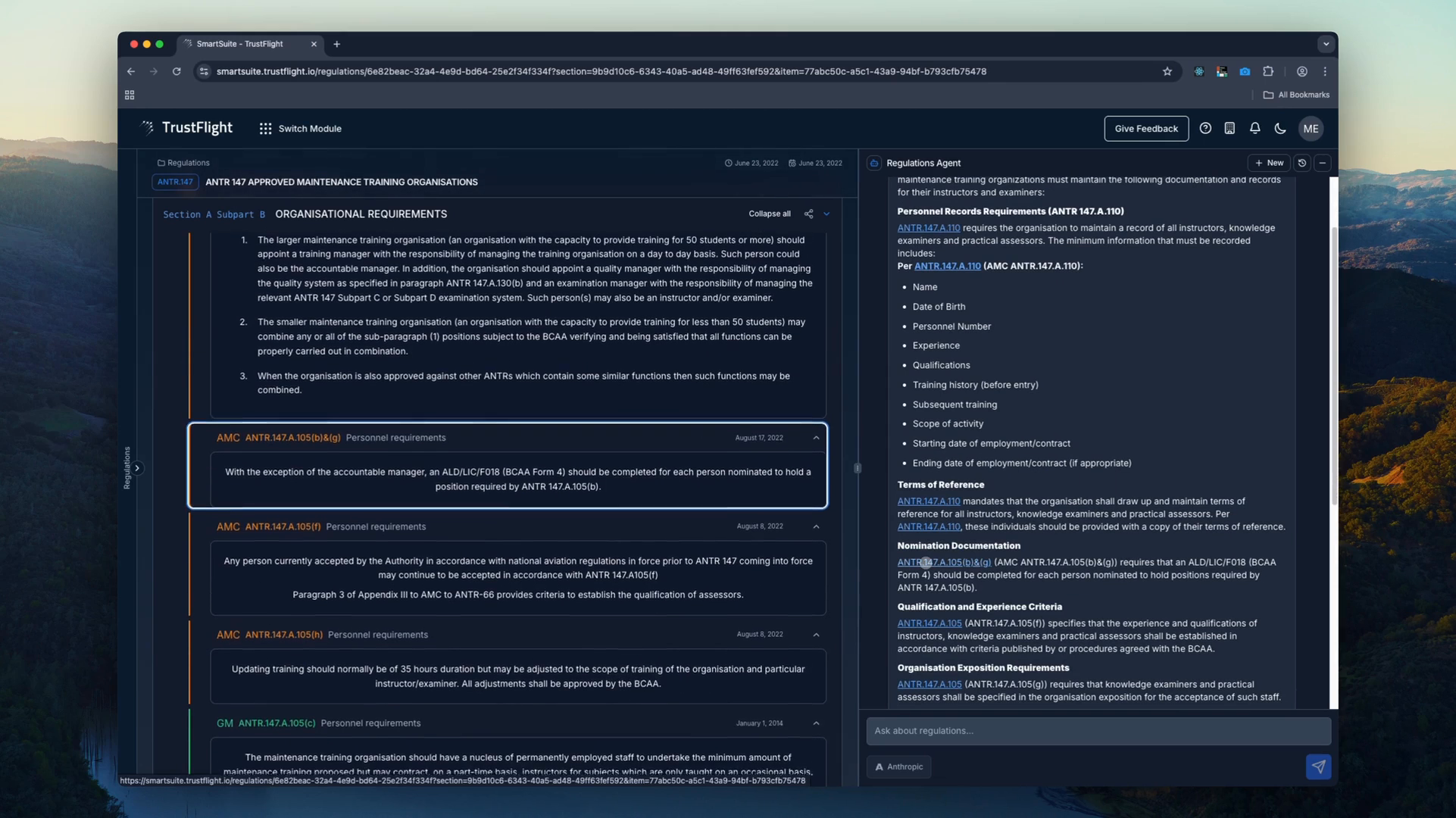The image size is (1456, 818).
Task: Toggle dark mode moon icon
Action: tap(1280, 129)
